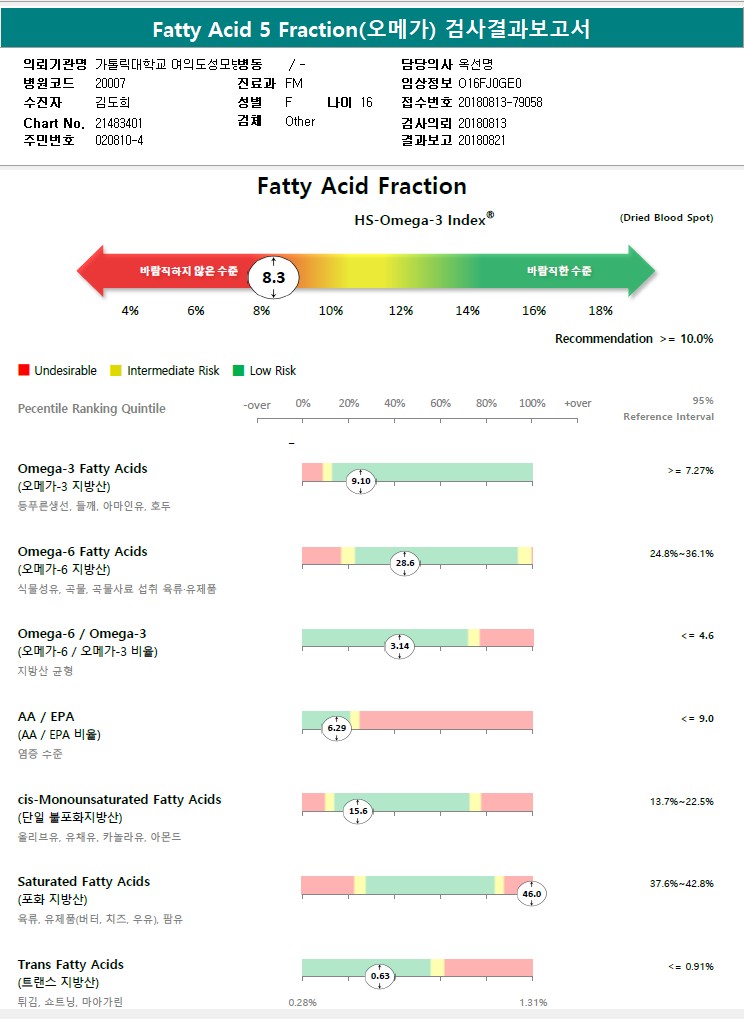Click the Fatty Acid 5 Fraction report title

tap(371, 30)
